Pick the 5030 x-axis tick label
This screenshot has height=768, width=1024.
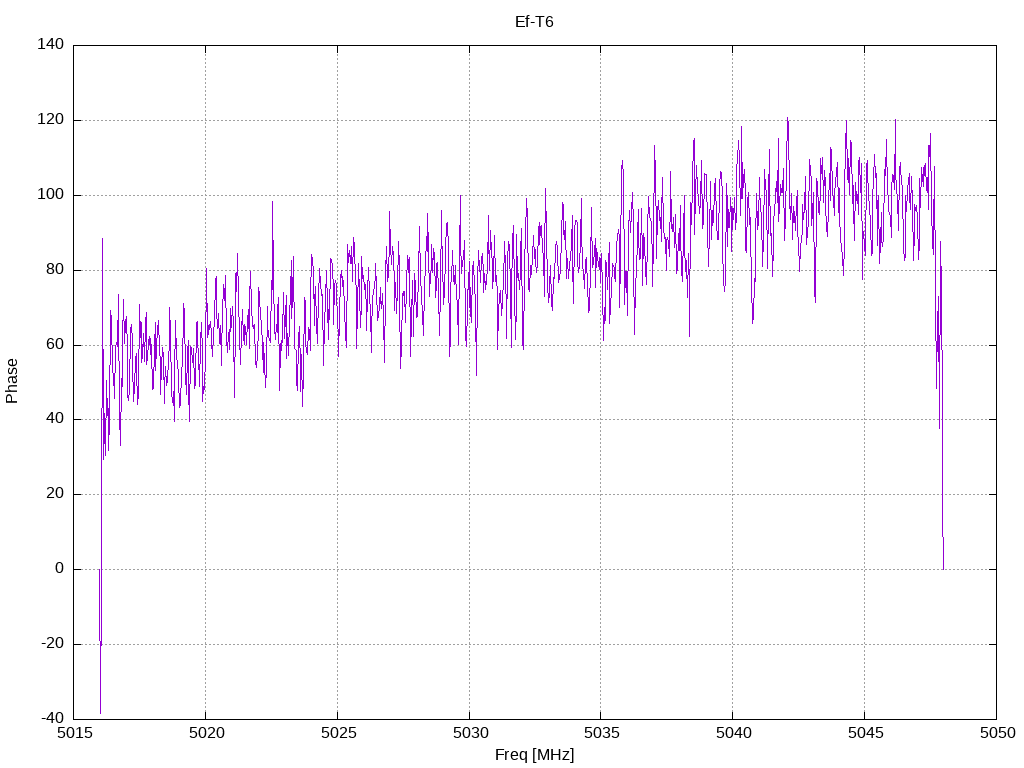(x=469, y=733)
